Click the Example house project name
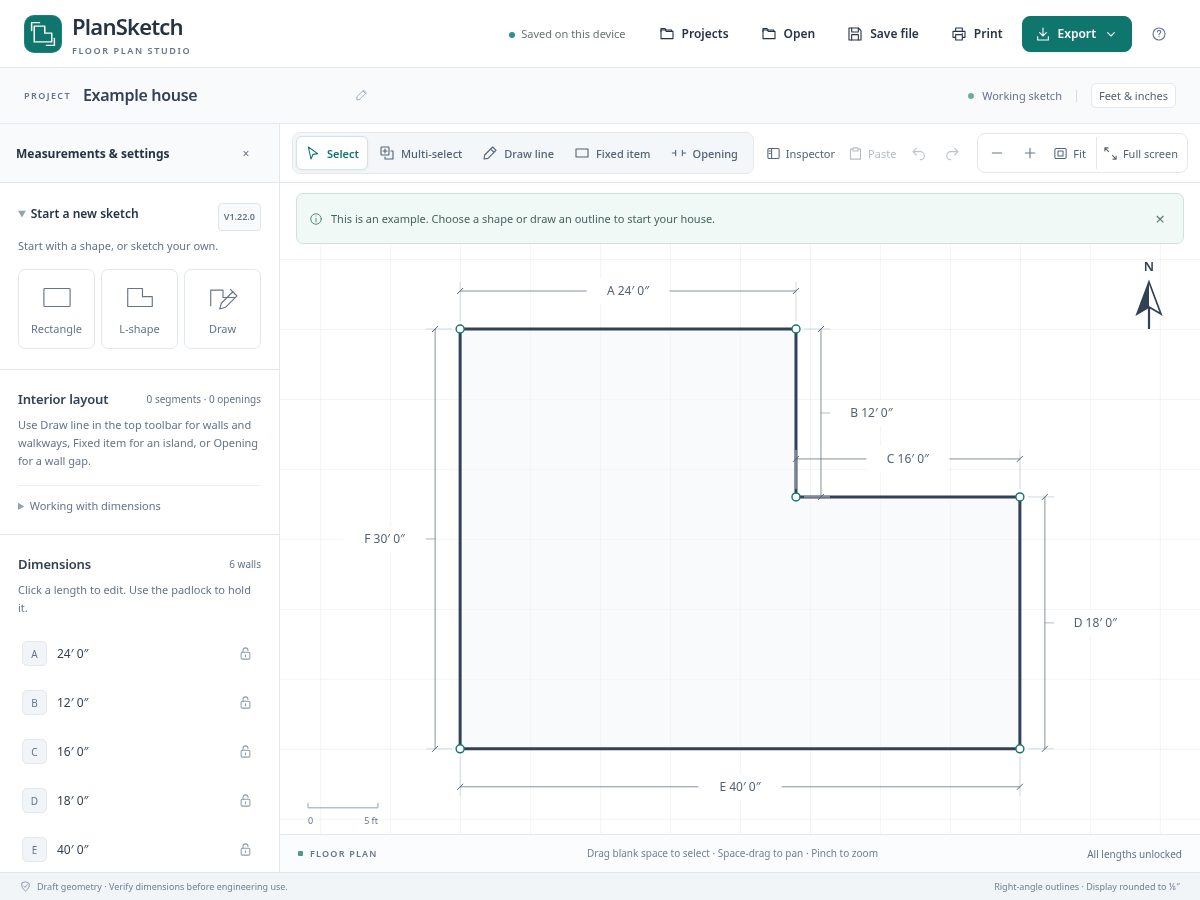This screenshot has height=900, width=1200. [140, 95]
